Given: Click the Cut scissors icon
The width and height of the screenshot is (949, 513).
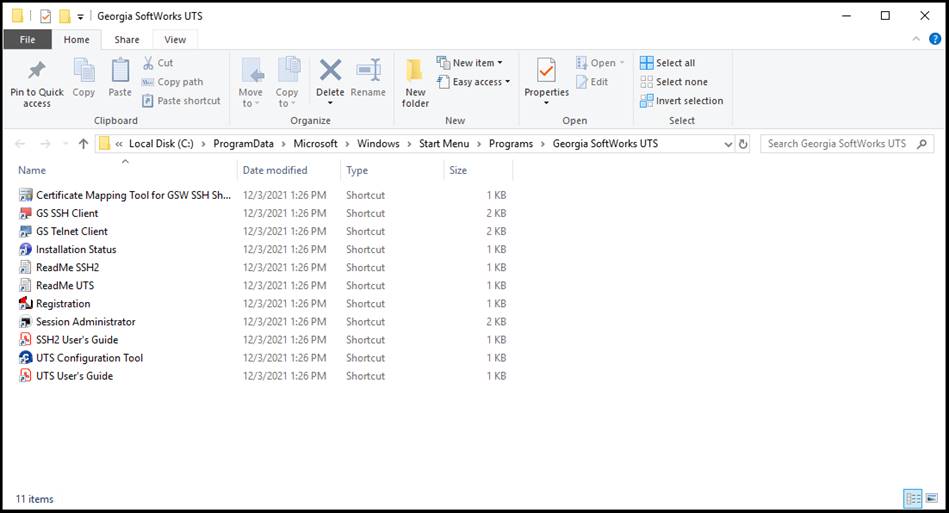Looking at the screenshot, I should [148, 63].
